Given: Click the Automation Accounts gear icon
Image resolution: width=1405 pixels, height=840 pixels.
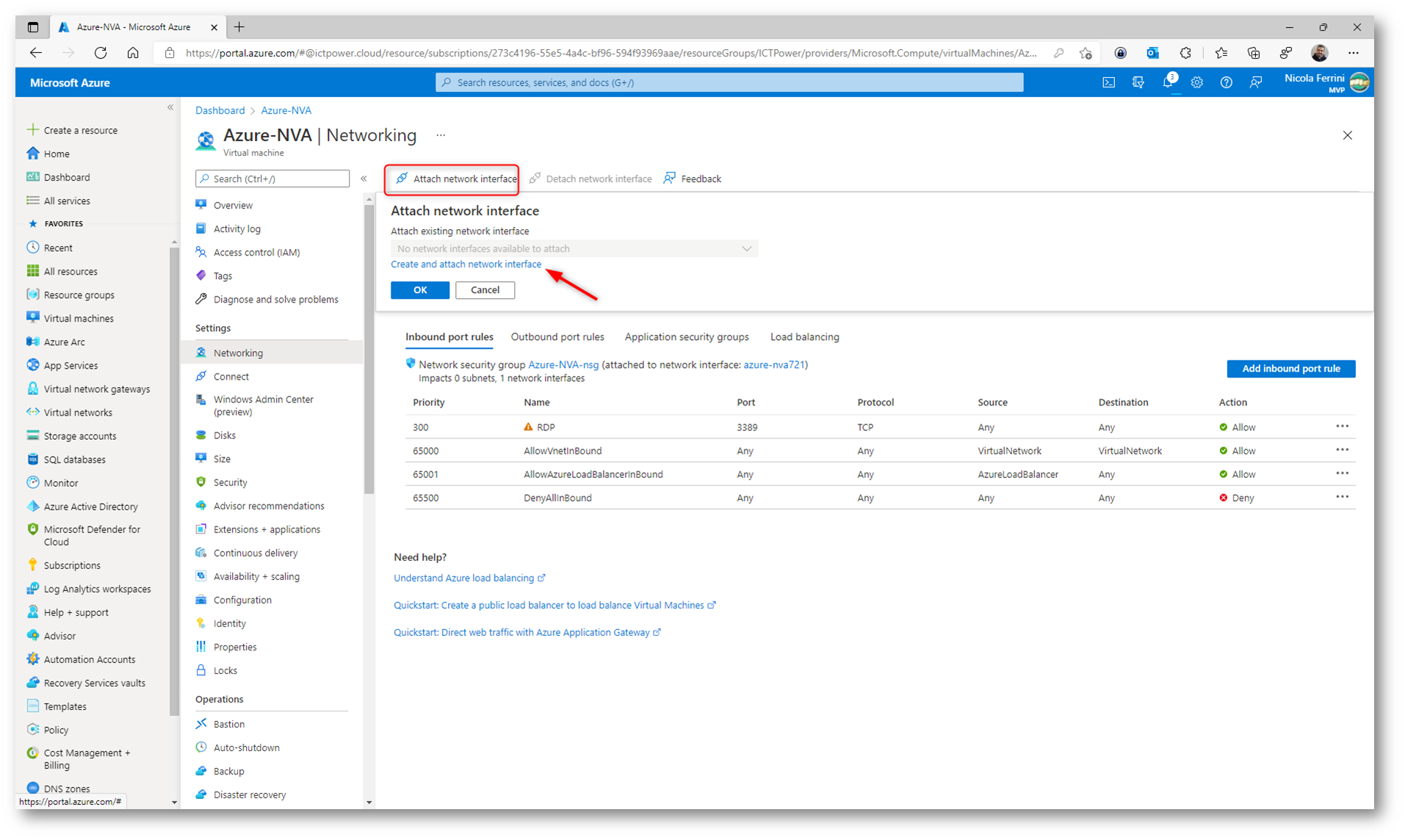Looking at the screenshot, I should coord(32,659).
